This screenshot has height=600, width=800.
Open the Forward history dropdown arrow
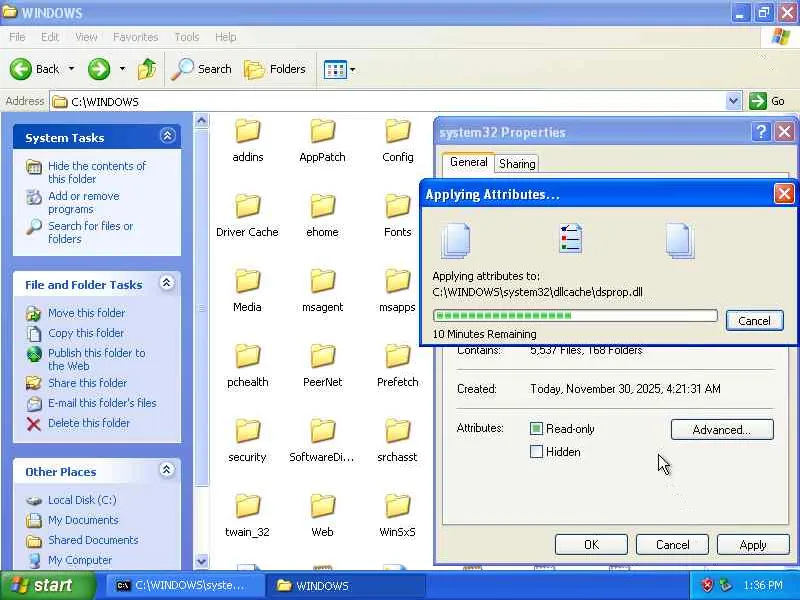122,69
